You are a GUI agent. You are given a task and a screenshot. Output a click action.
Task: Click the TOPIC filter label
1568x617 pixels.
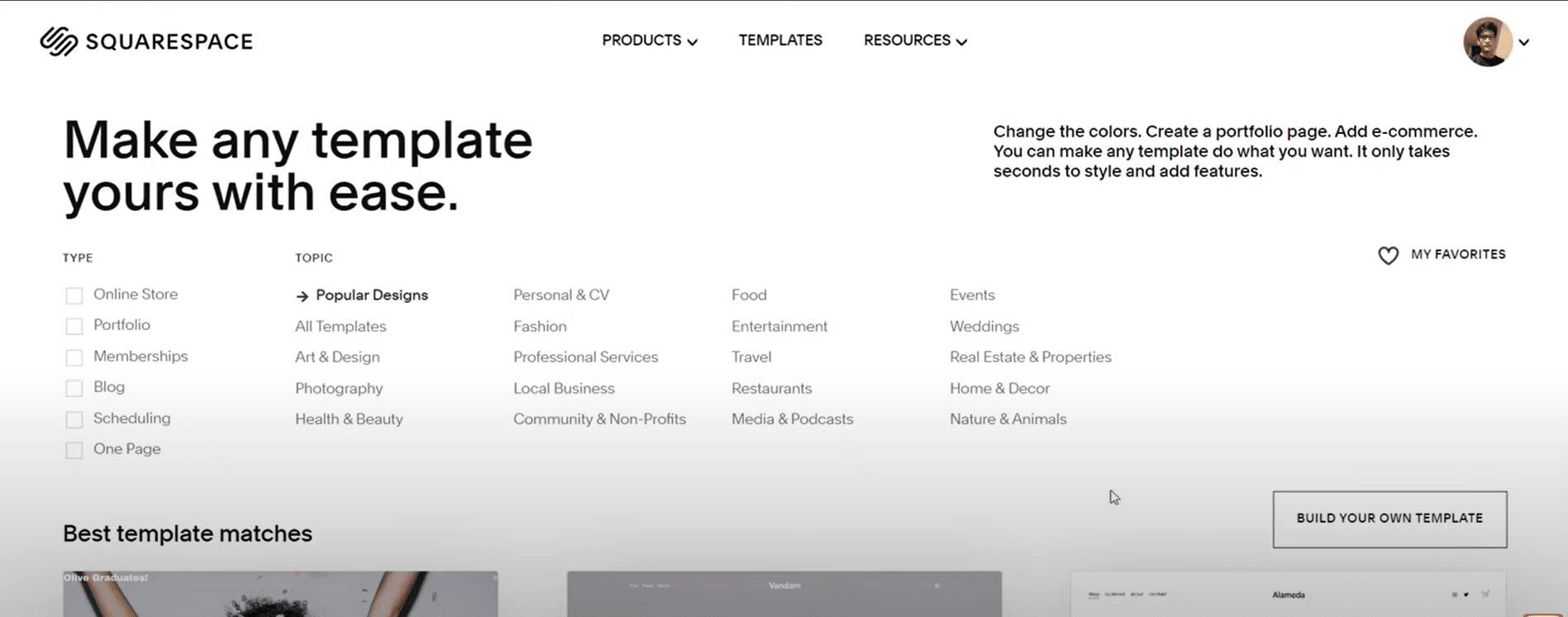(x=314, y=258)
